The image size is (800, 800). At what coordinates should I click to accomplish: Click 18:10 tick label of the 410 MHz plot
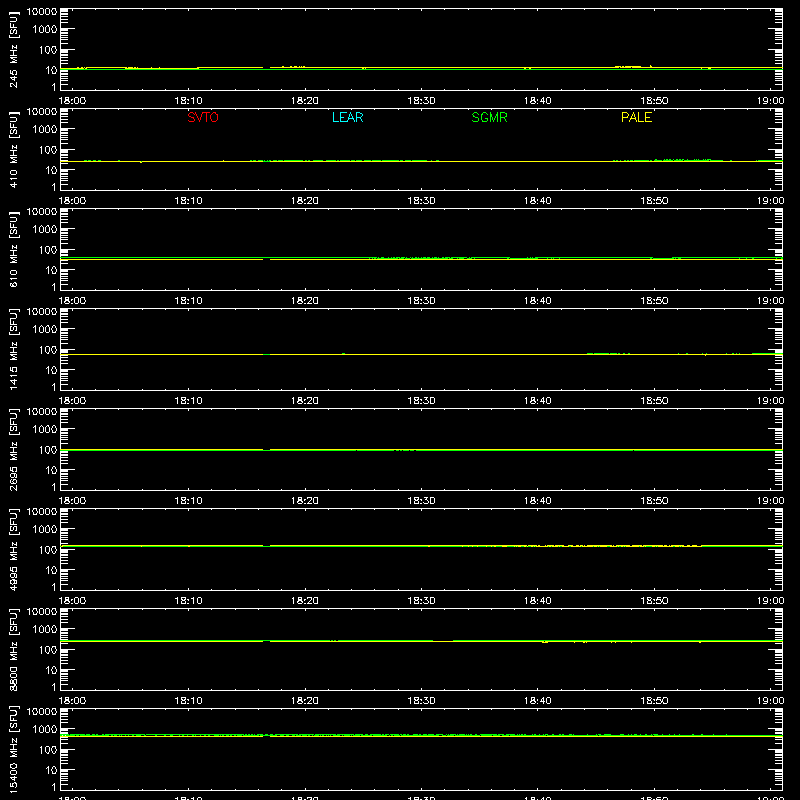[x=188, y=201]
